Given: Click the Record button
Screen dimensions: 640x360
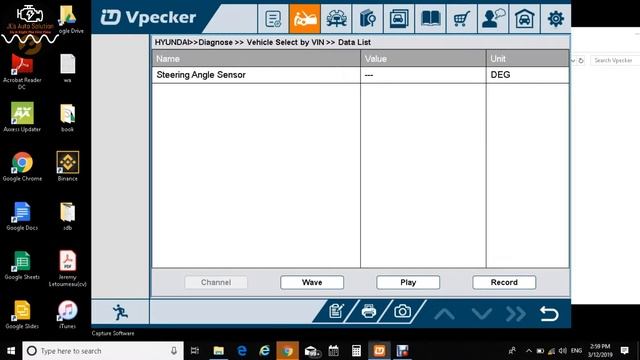Looking at the screenshot, I should tap(504, 282).
